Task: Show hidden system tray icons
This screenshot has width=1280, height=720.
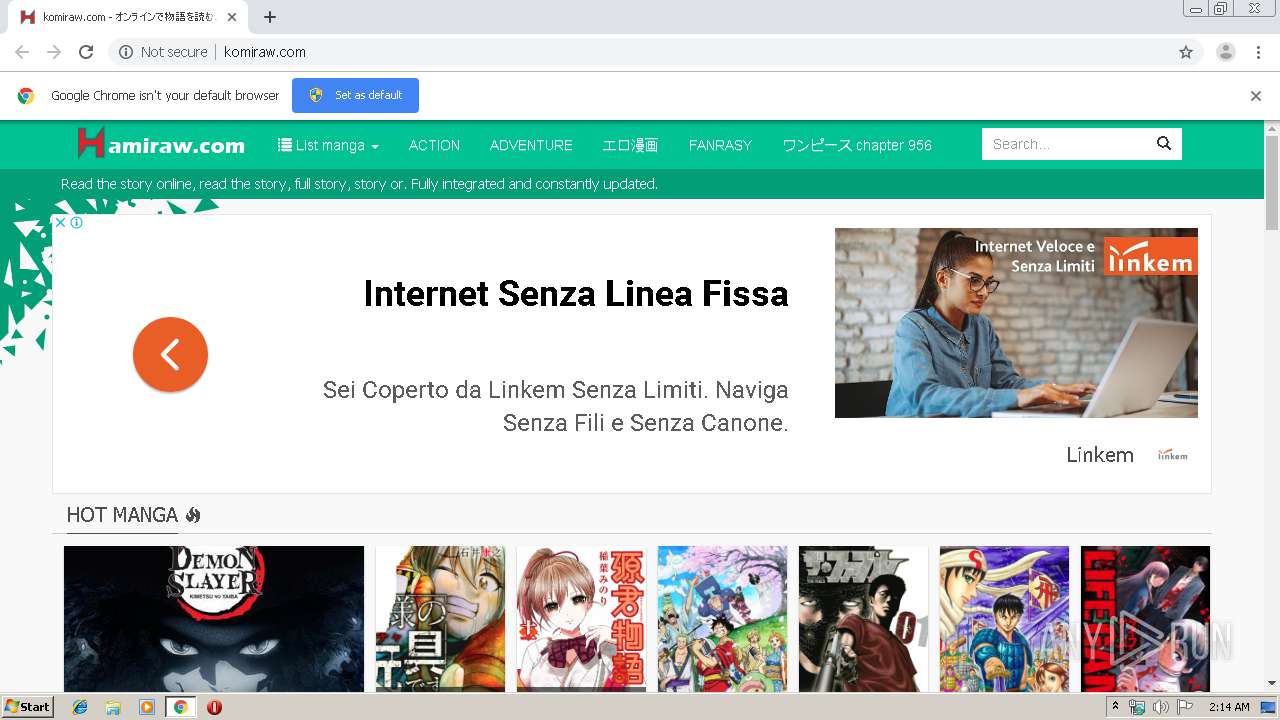Action: pyautogui.click(x=1116, y=707)
